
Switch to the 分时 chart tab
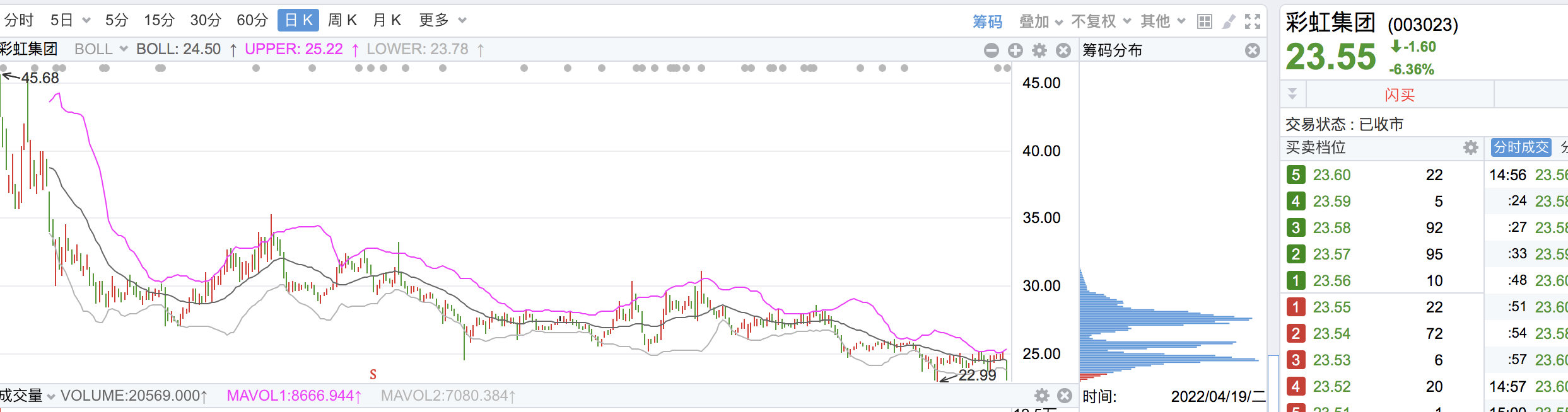click(x=18, y=20)
